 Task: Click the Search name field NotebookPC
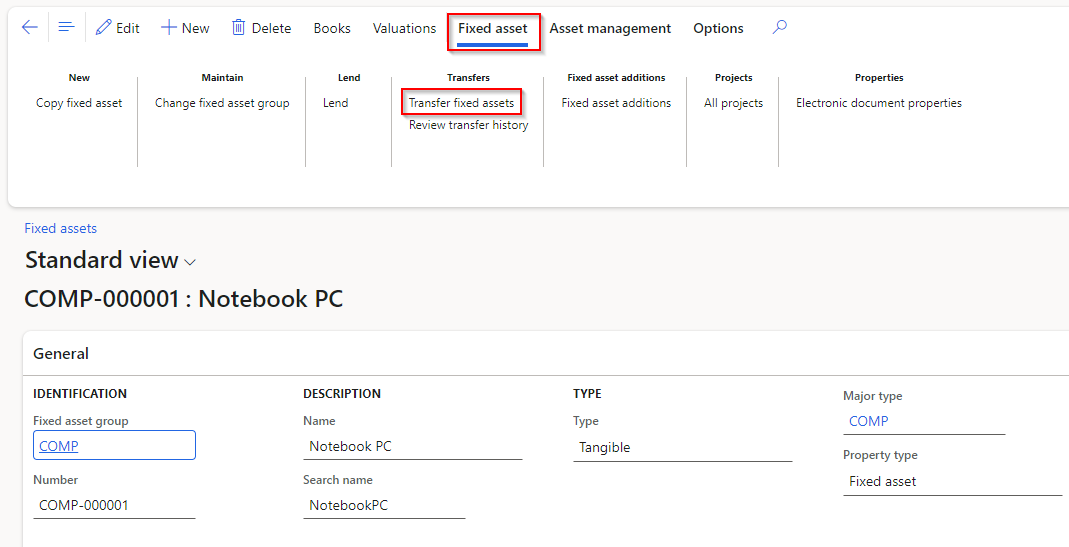click(384, 505)
